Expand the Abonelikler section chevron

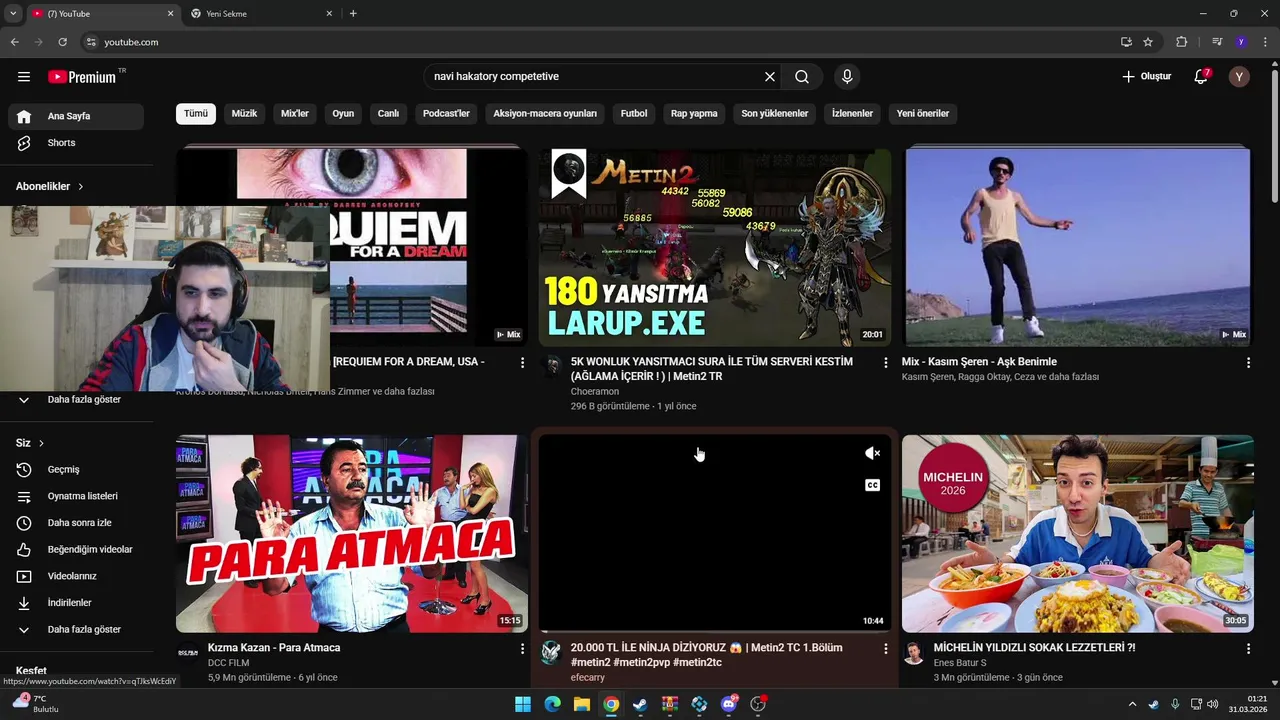coord(81,187)
